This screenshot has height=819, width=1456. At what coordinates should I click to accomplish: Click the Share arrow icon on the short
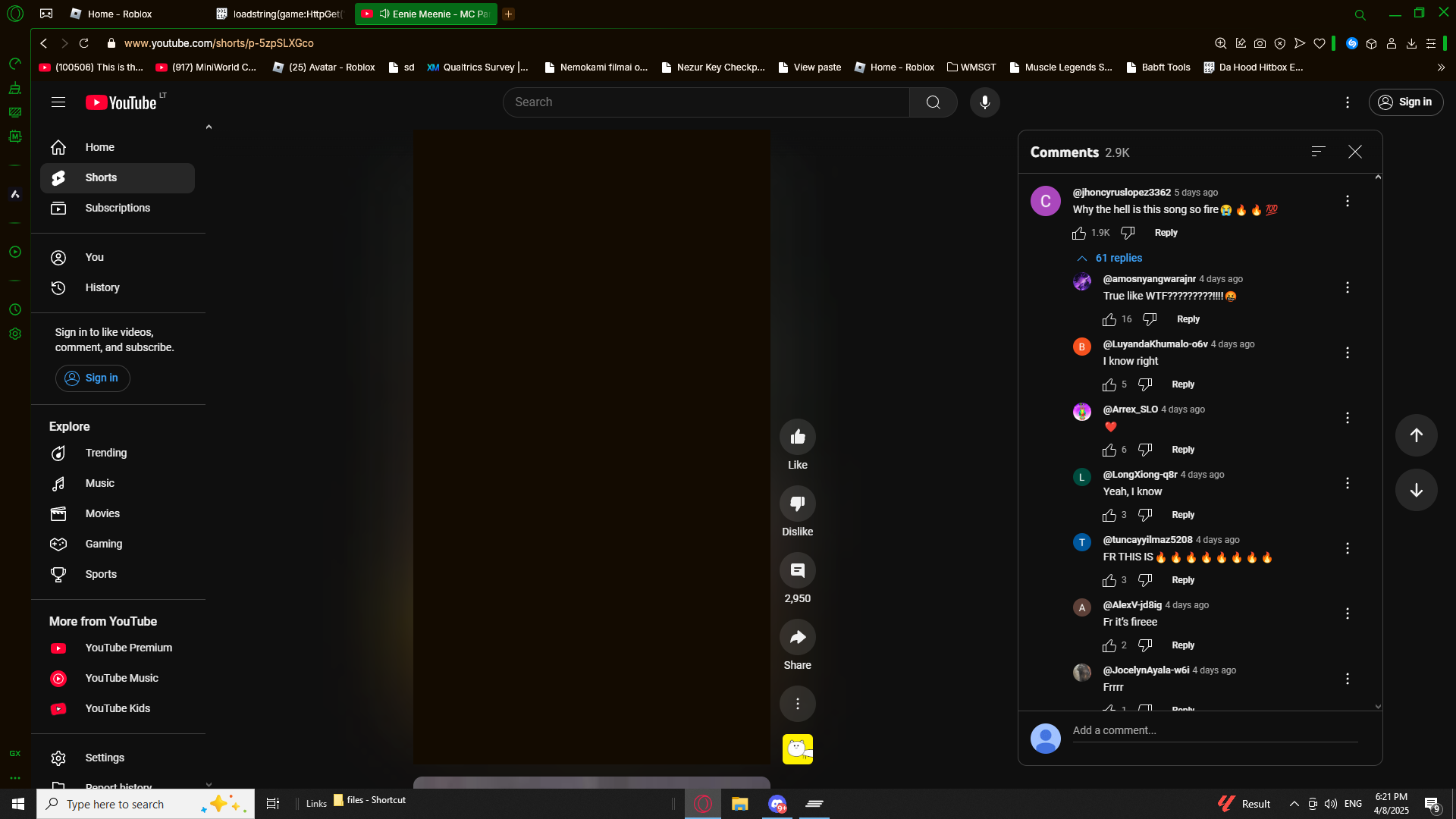click(x=797, y=637)
